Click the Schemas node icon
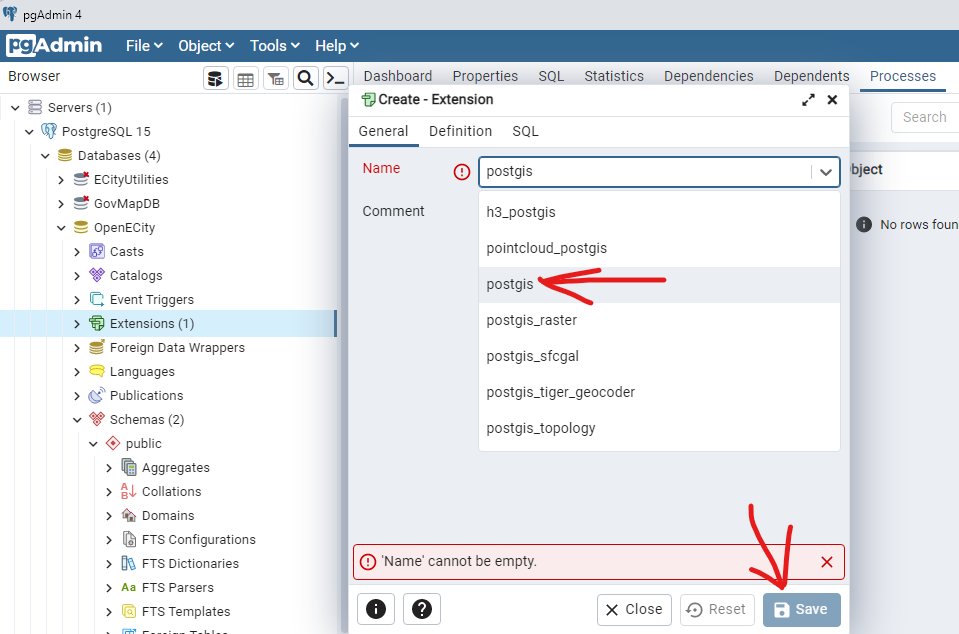959x634 pixels. (x=97, y=419)
